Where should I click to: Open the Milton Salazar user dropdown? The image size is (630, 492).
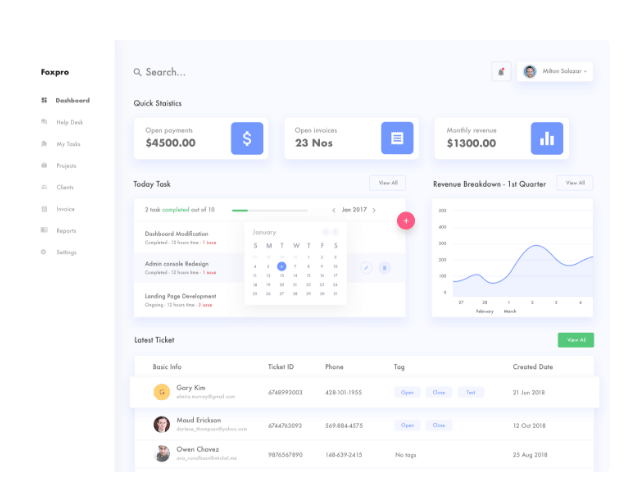click(x=556, y=71)
